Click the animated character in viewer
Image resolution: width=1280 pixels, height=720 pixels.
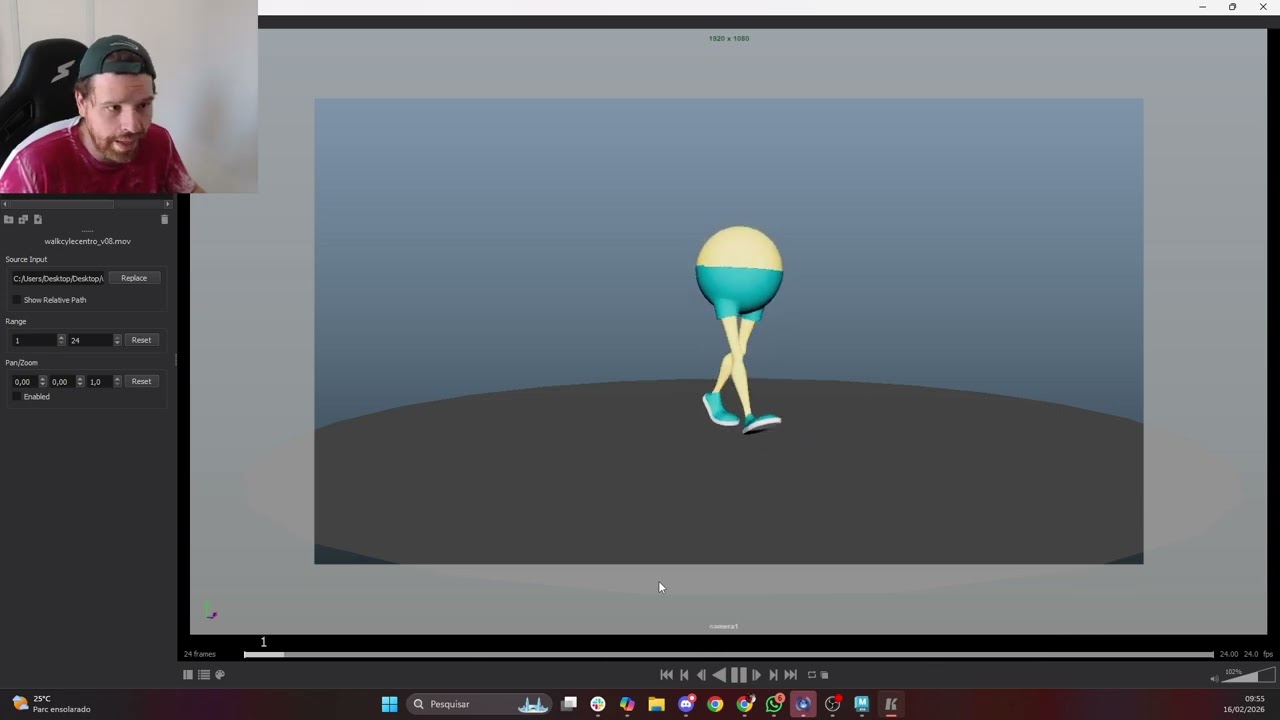740,330
